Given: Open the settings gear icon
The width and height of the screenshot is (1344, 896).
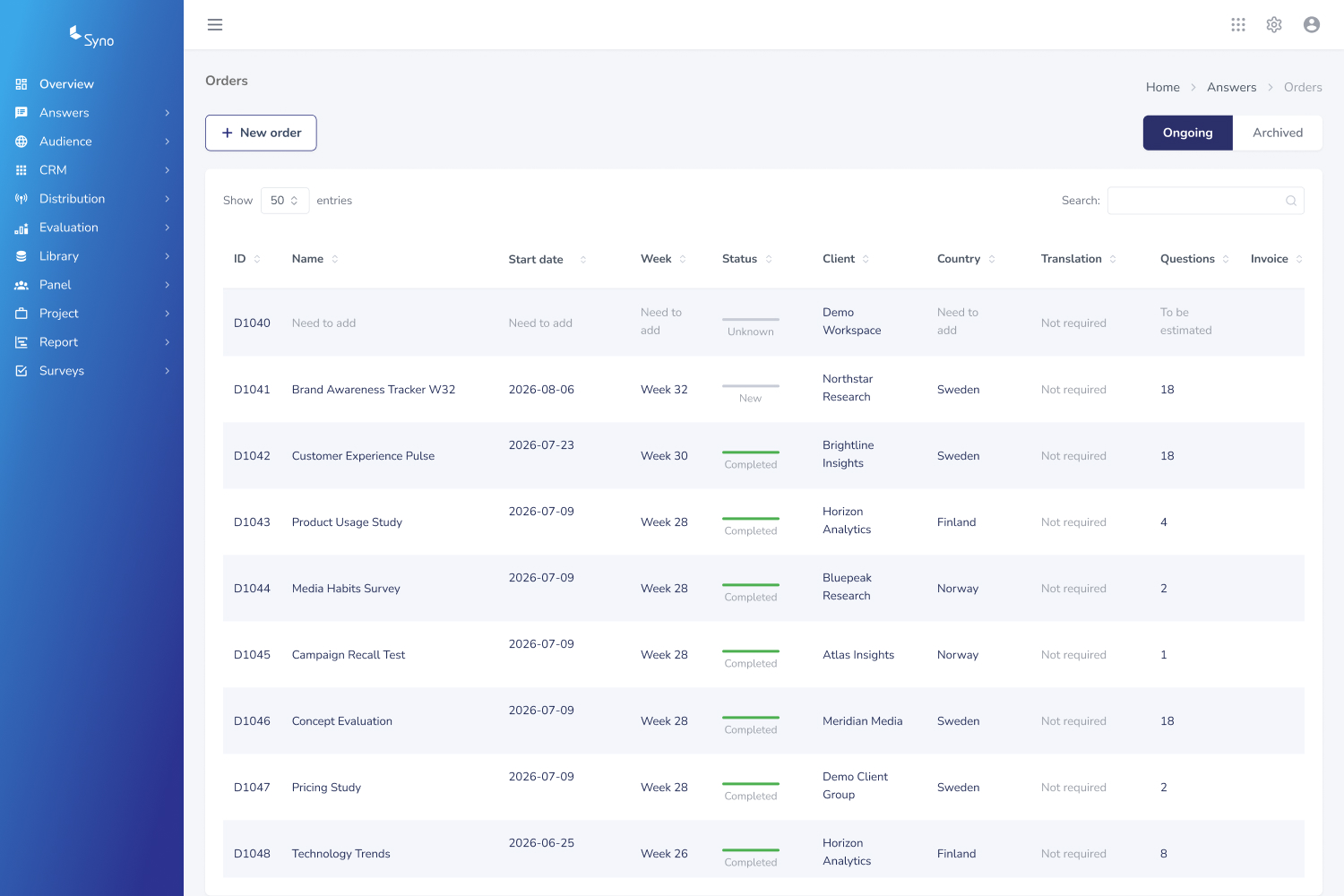Looking at the screenshot, I should (x=1274, y=25).
